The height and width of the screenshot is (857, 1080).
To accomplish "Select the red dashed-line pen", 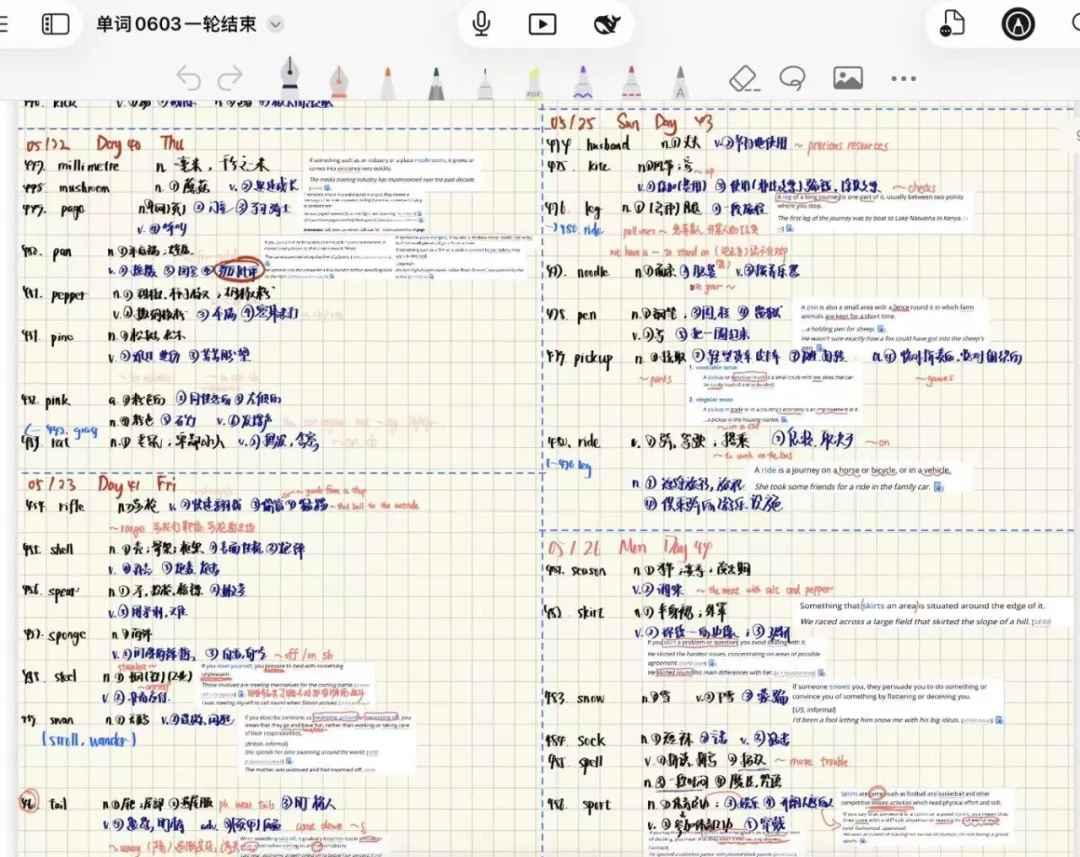I will 631,83.
